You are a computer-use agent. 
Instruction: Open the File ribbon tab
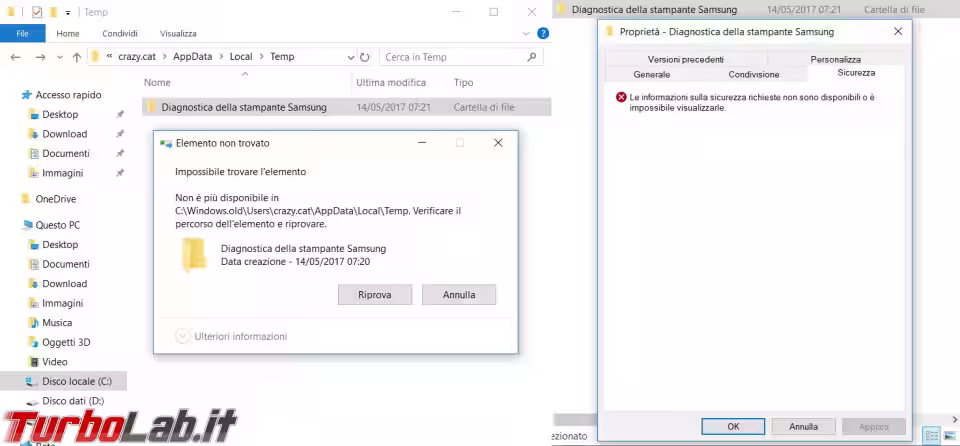click(x=23, y=34)
